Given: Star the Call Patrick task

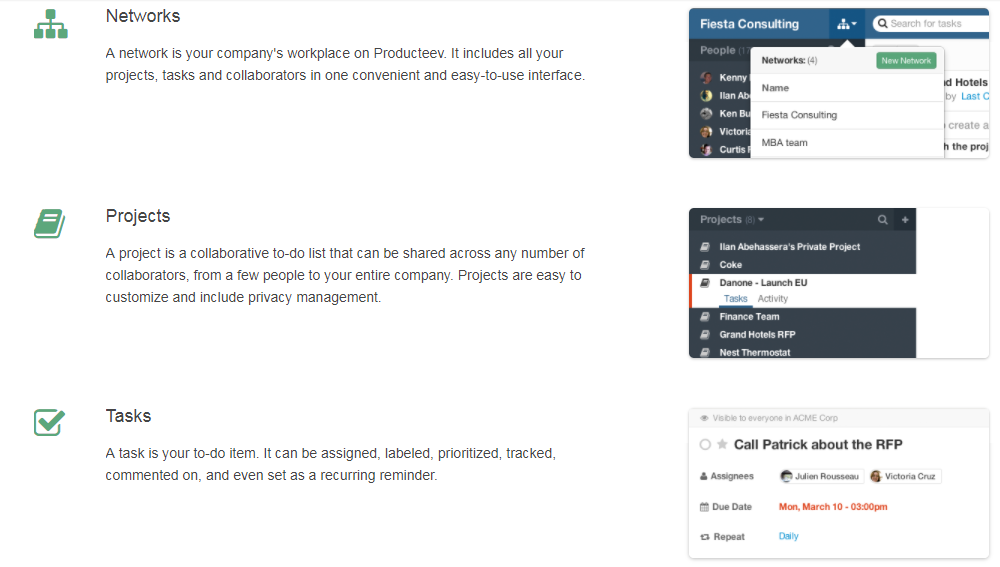Looking at the screenshot, I should (722, 444).
